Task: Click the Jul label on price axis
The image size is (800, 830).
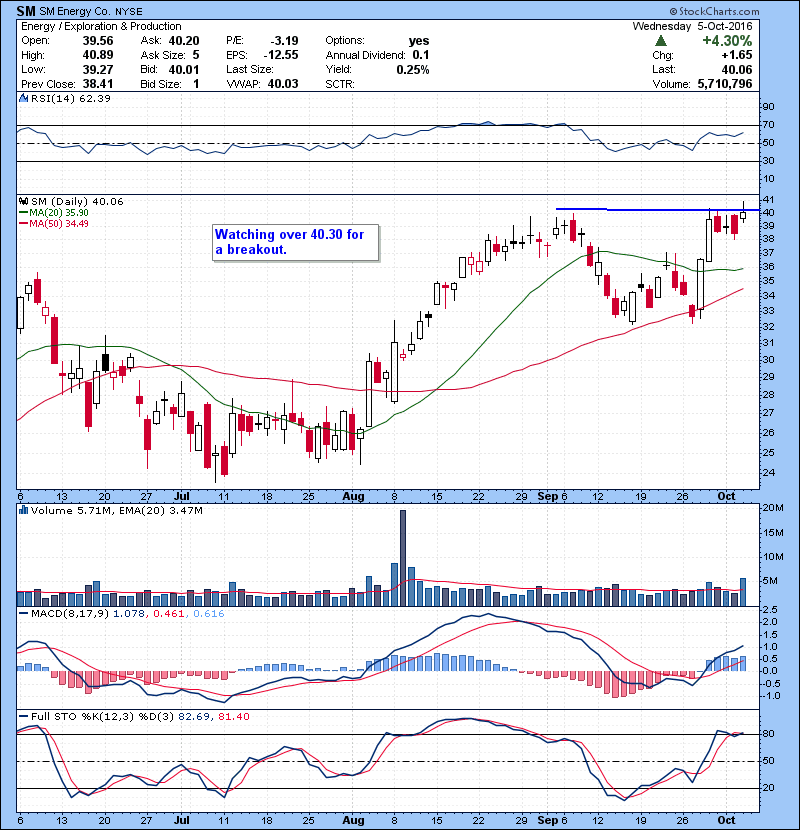Action: click(x=182, y=496)
